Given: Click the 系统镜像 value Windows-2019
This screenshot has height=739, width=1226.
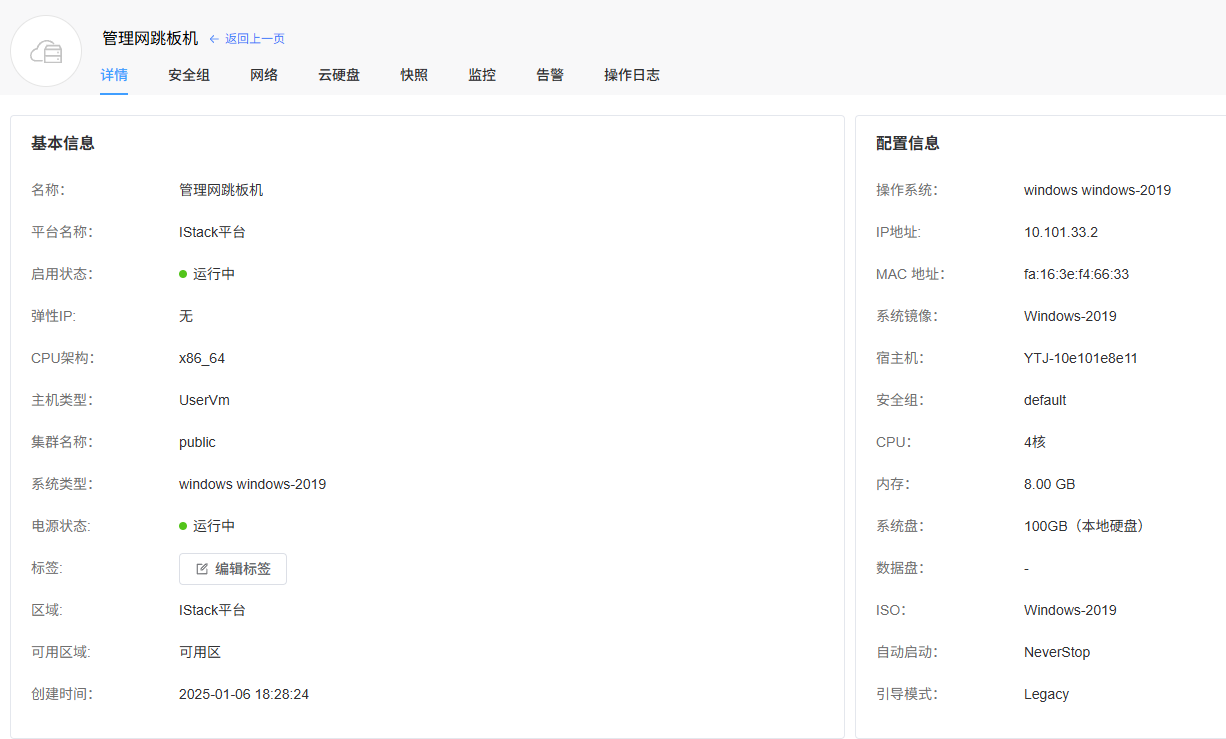Looking at the screenshot, I should [1070, 316].
